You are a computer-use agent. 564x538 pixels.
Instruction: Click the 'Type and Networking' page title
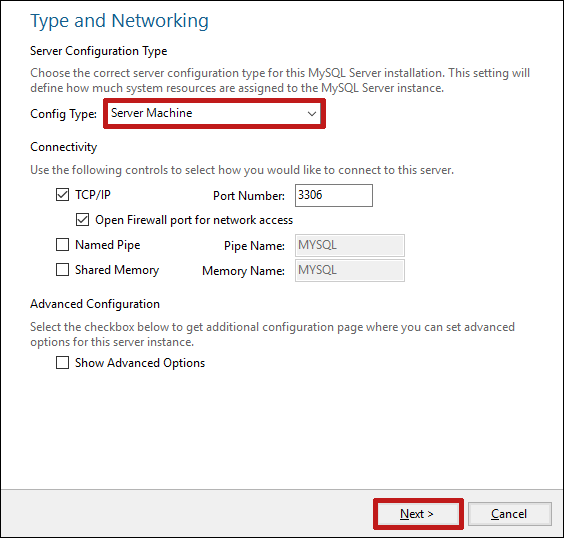(119, 21)
